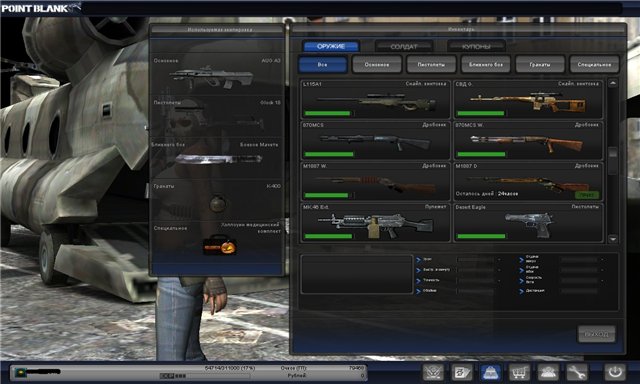Select the MK.46 Ext. machine gun
This screenshot has height=384, width=640.
pos(376,223)
